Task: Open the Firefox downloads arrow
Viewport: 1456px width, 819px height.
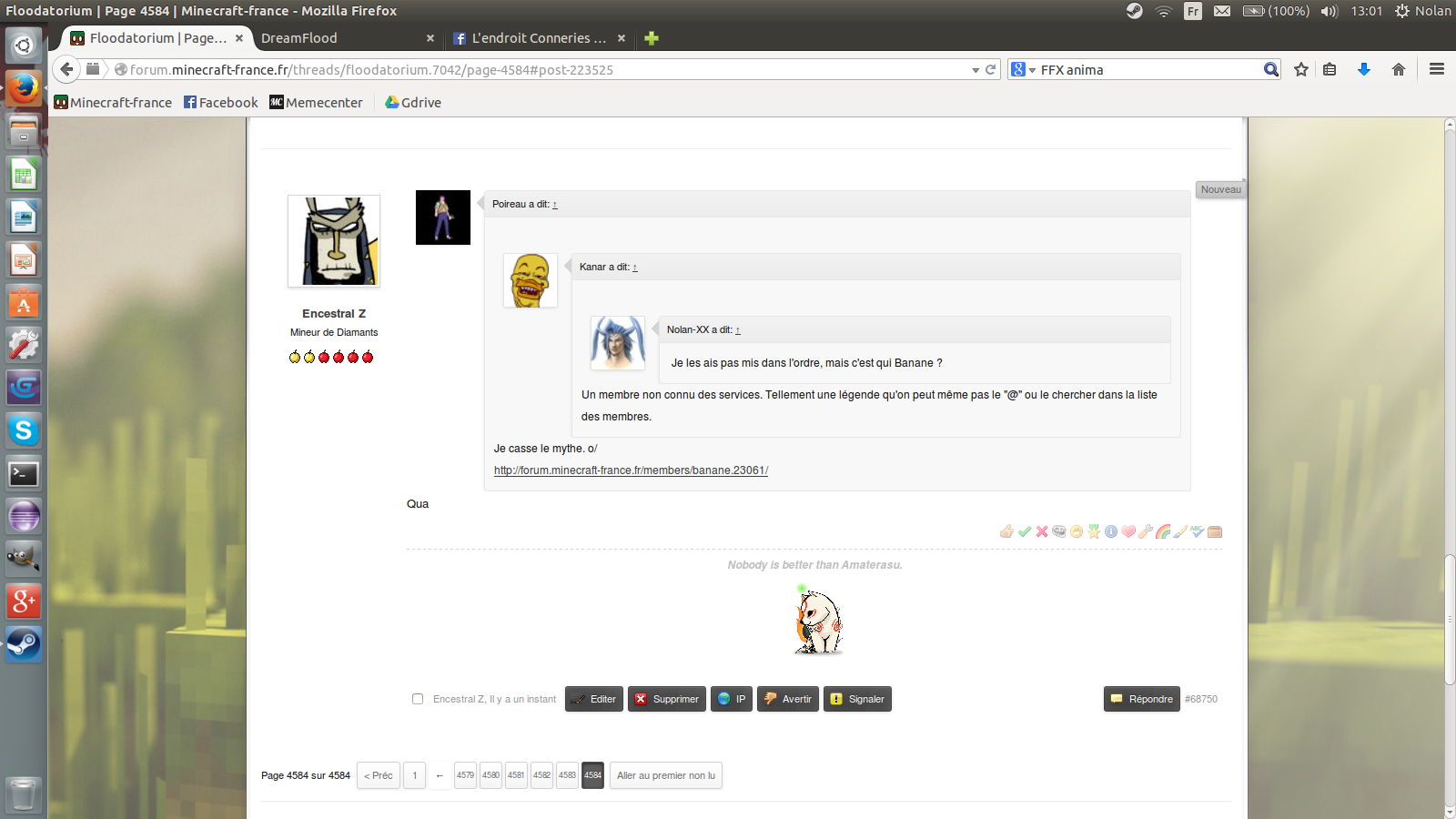Action: pyautogui.click(x=1363, y=69)
